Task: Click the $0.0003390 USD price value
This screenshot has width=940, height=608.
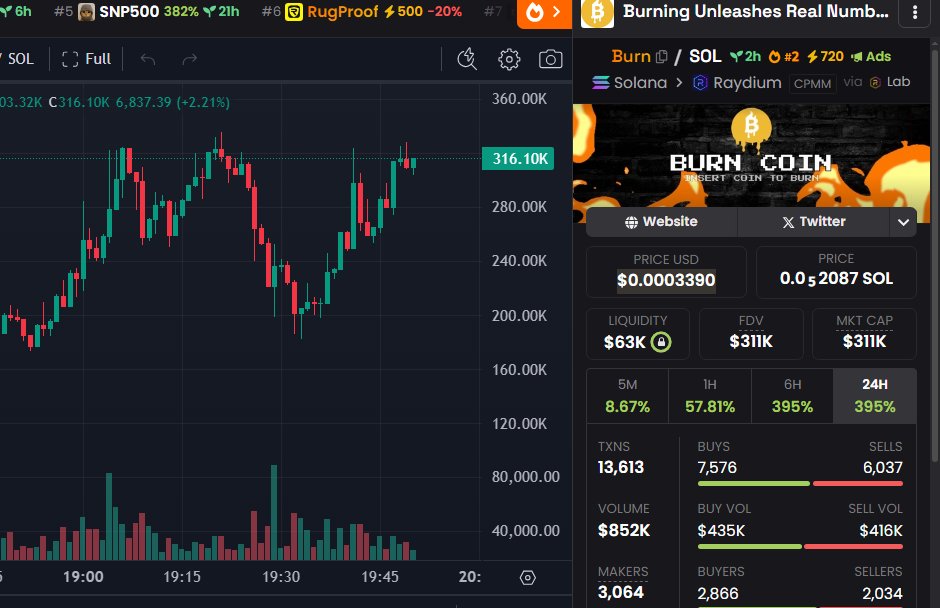Action: pos(666,280)
